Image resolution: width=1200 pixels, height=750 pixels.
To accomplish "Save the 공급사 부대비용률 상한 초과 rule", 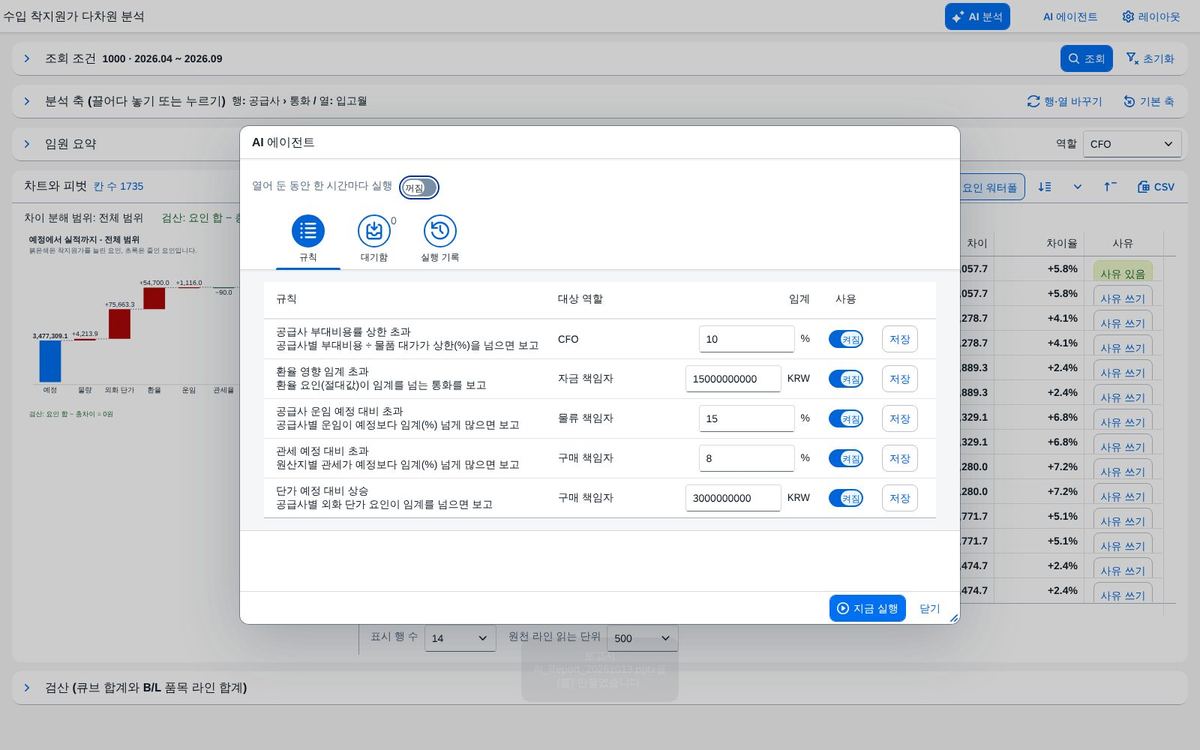I will pos(900,339).
